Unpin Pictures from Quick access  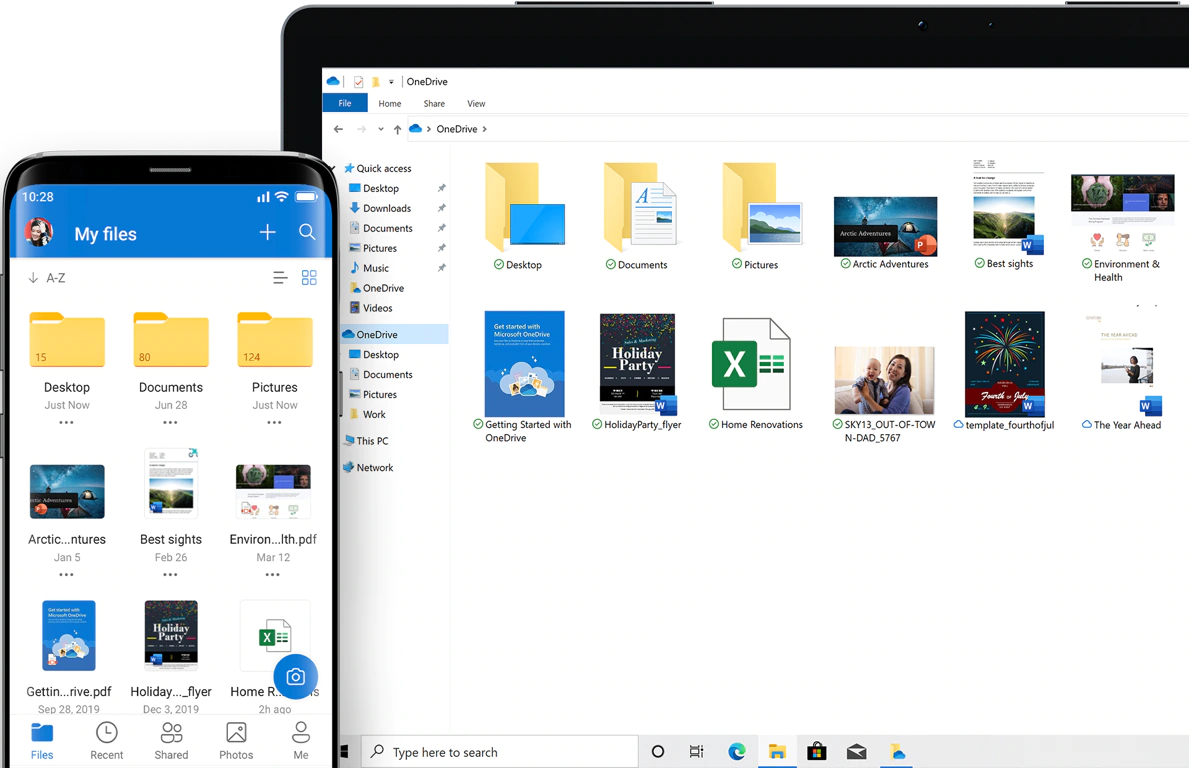pyautogui.click(x=442, y=248)
